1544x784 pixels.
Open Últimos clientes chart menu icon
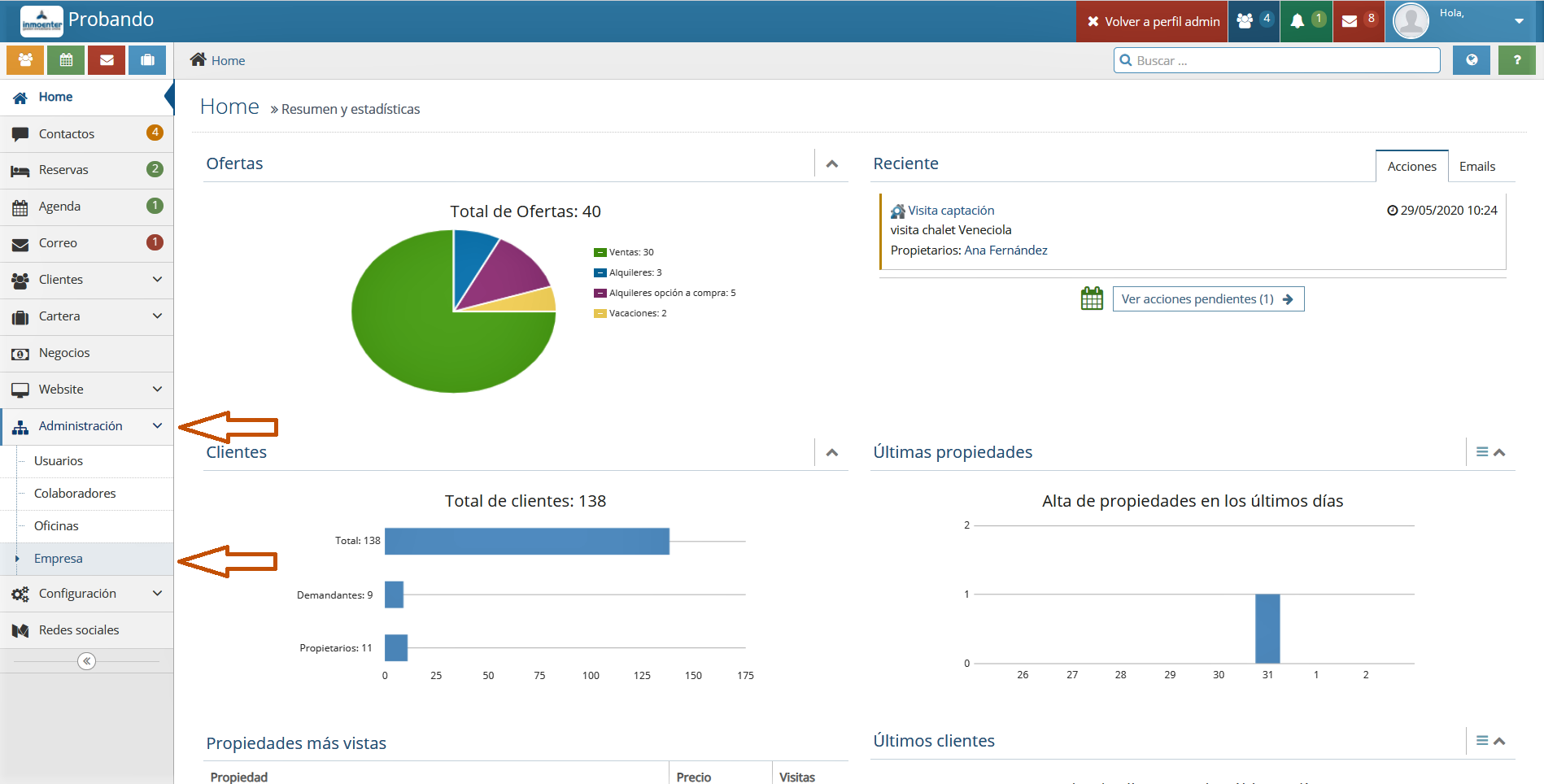[1482, 741]
